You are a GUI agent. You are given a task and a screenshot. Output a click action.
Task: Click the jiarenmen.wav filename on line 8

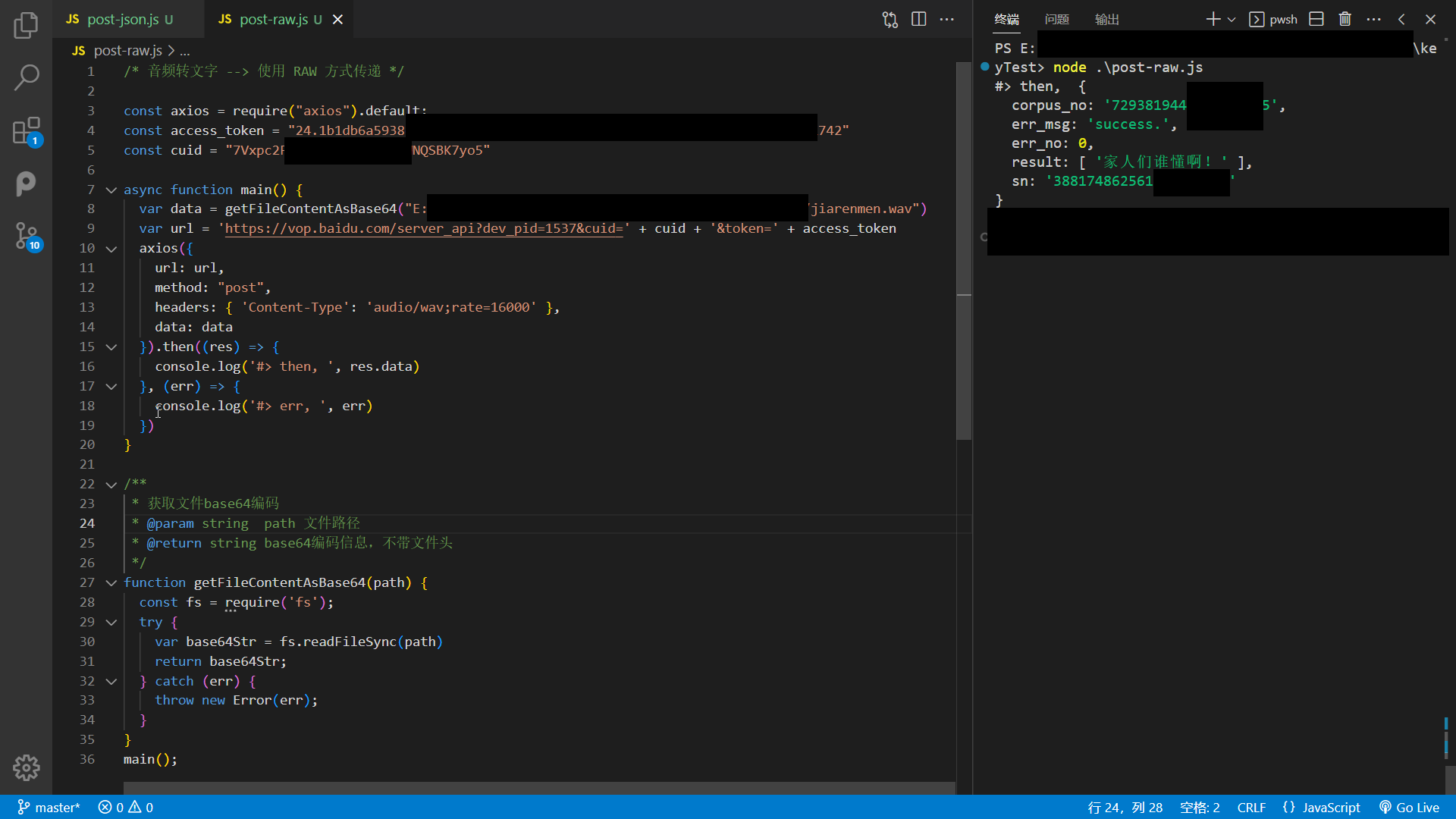tap(861, 209)
